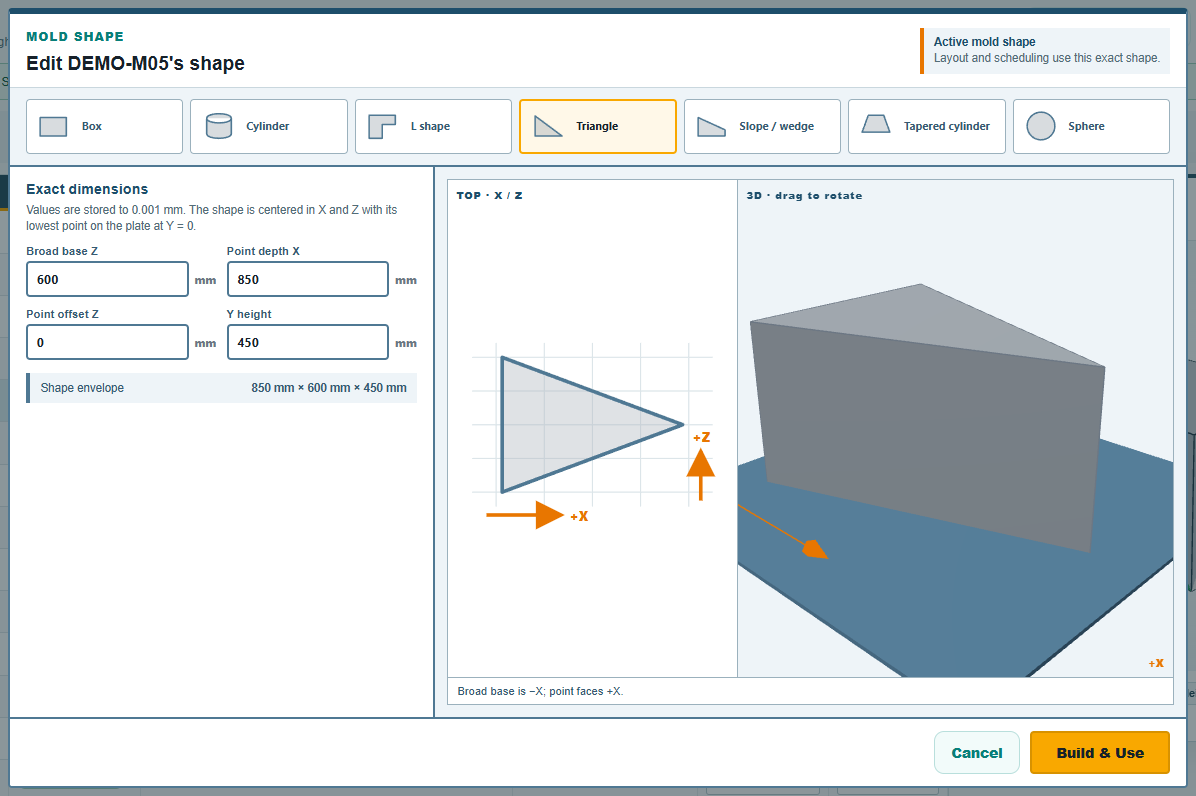1196x796 pixels.
Task: Click the Sphere shape label
Action: (x=1086, y=127)
